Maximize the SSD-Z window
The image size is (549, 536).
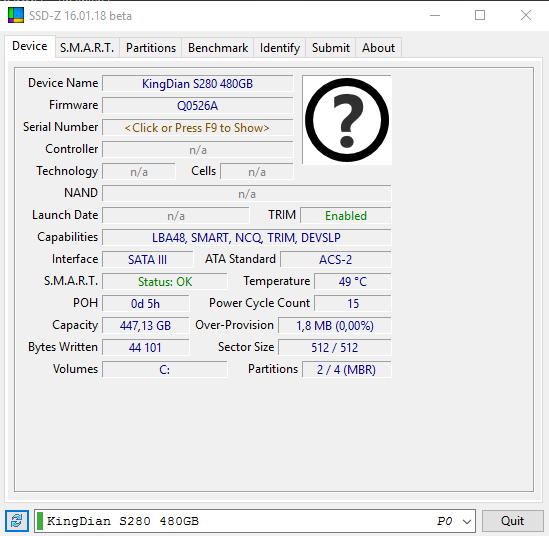click(x=480, y=15)
